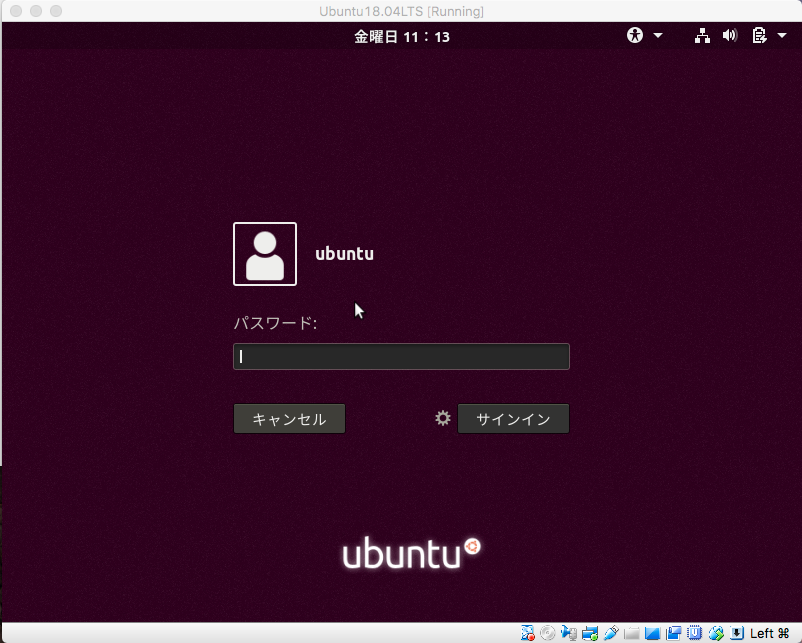802x643 pixels.
Task: Click the パスワード: label text
Action: point(275,323)
